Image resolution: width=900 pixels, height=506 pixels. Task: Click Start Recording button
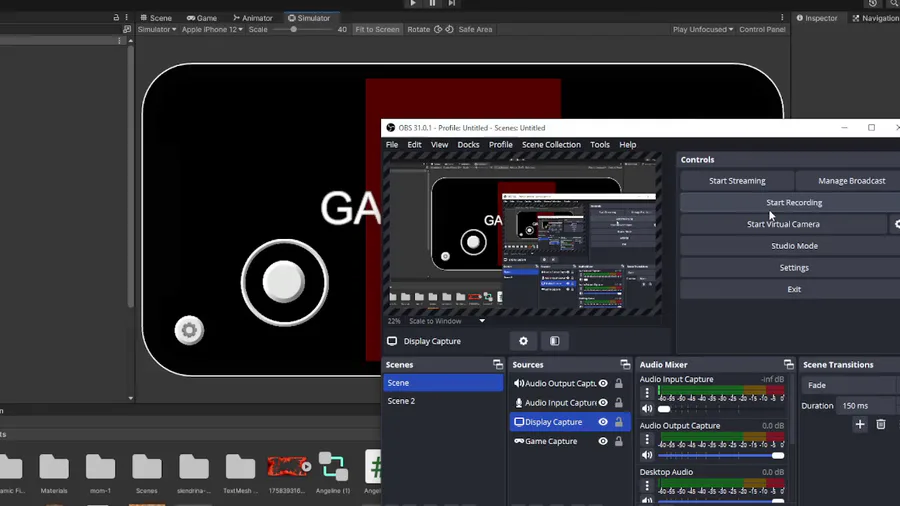(794, 203)
